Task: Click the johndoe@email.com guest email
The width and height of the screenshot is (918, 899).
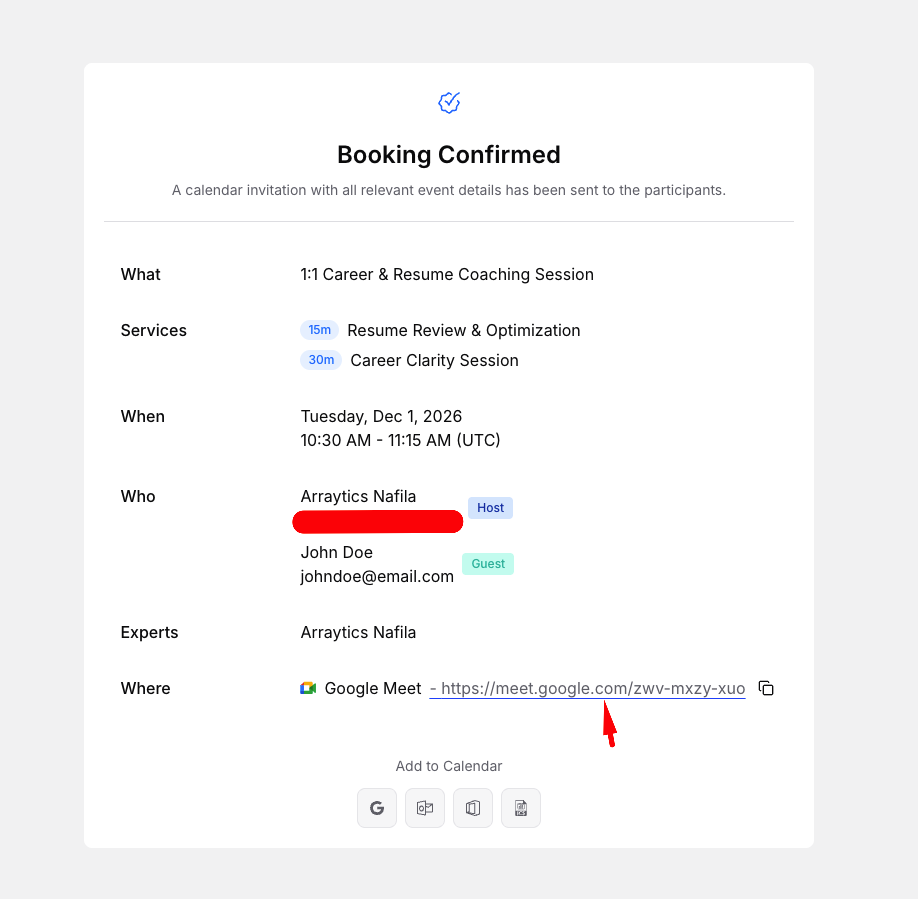Action: [377, 577]
